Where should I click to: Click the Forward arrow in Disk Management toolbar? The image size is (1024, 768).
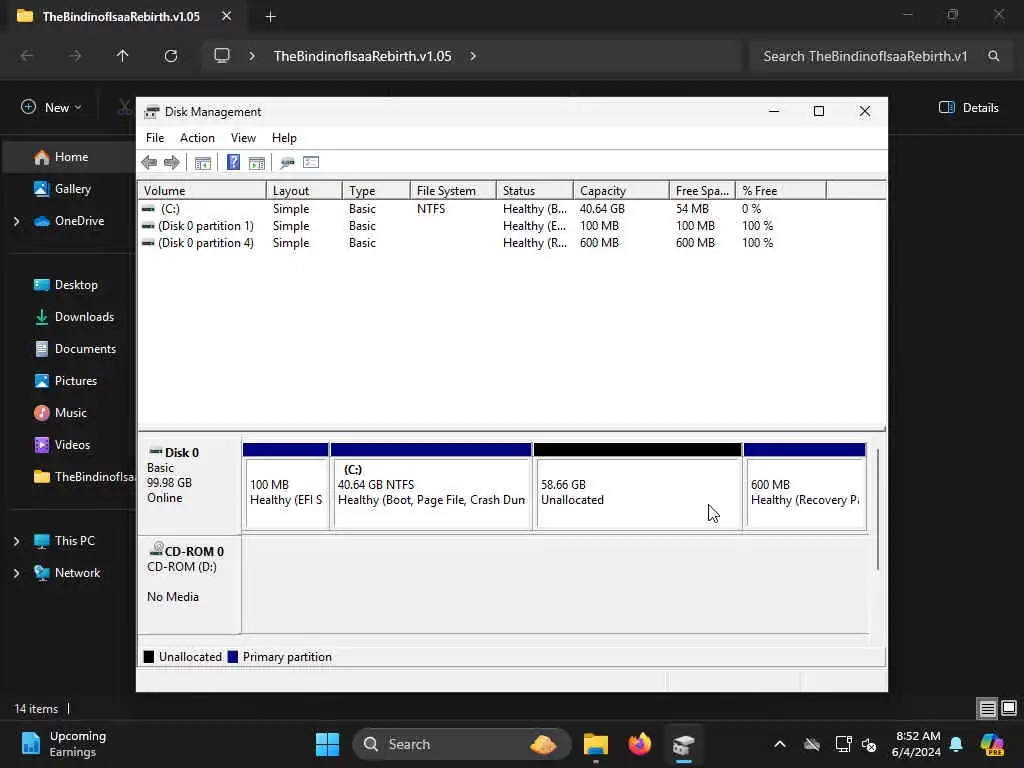pos(172,163)
